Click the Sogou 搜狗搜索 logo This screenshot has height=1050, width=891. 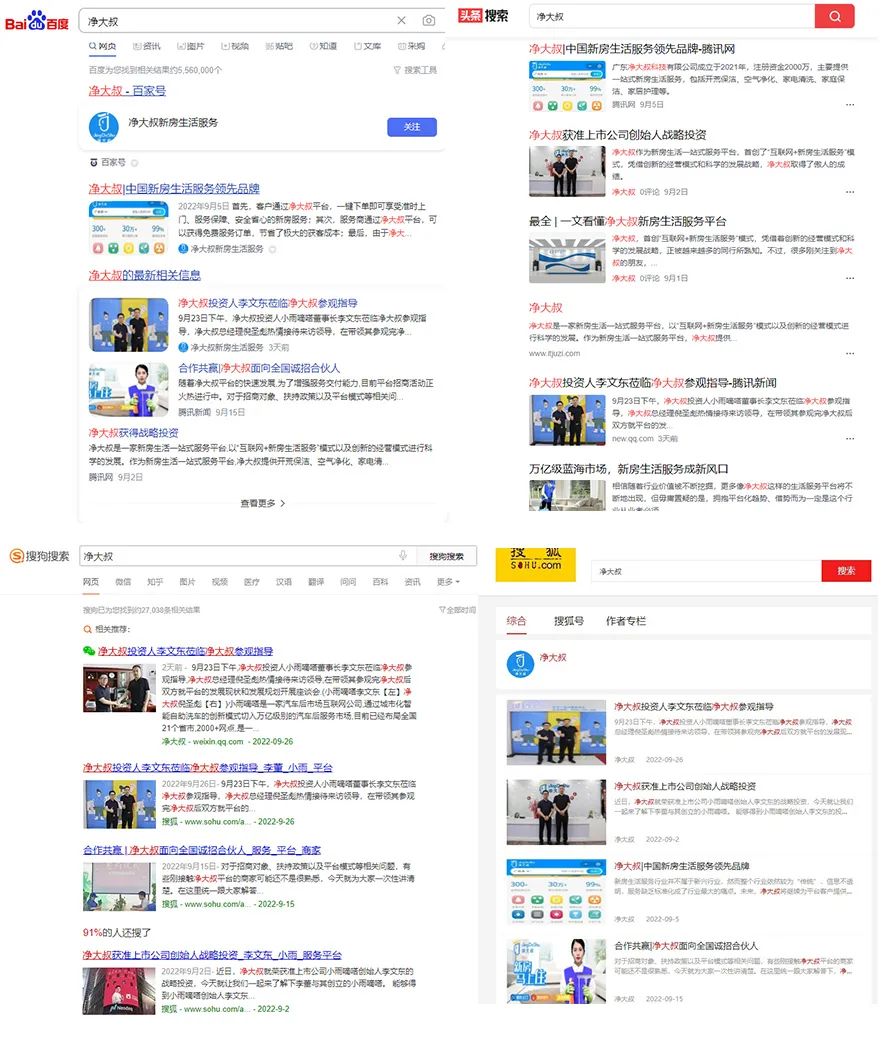(39, 556)
